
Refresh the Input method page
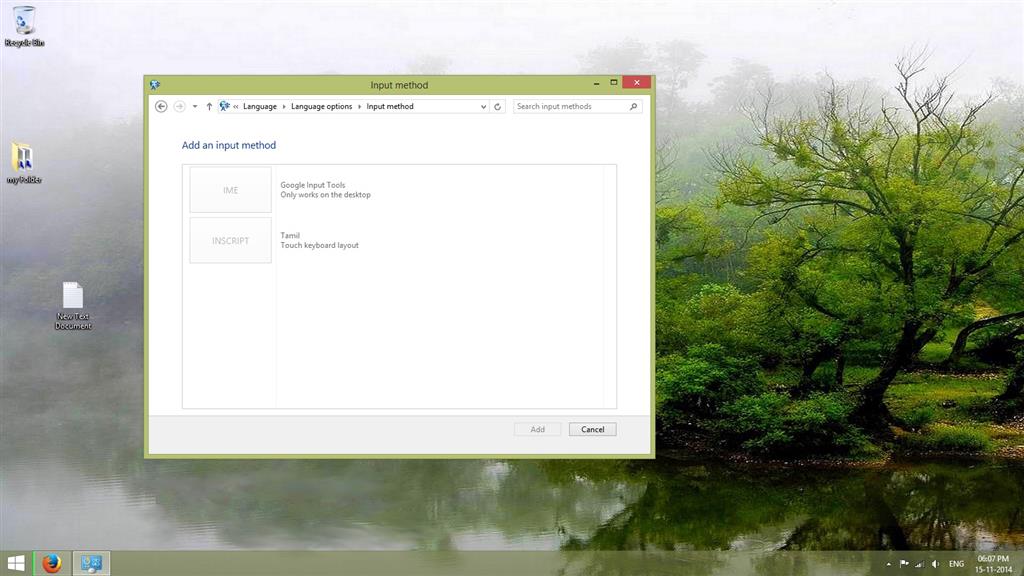tap(497, 106)
